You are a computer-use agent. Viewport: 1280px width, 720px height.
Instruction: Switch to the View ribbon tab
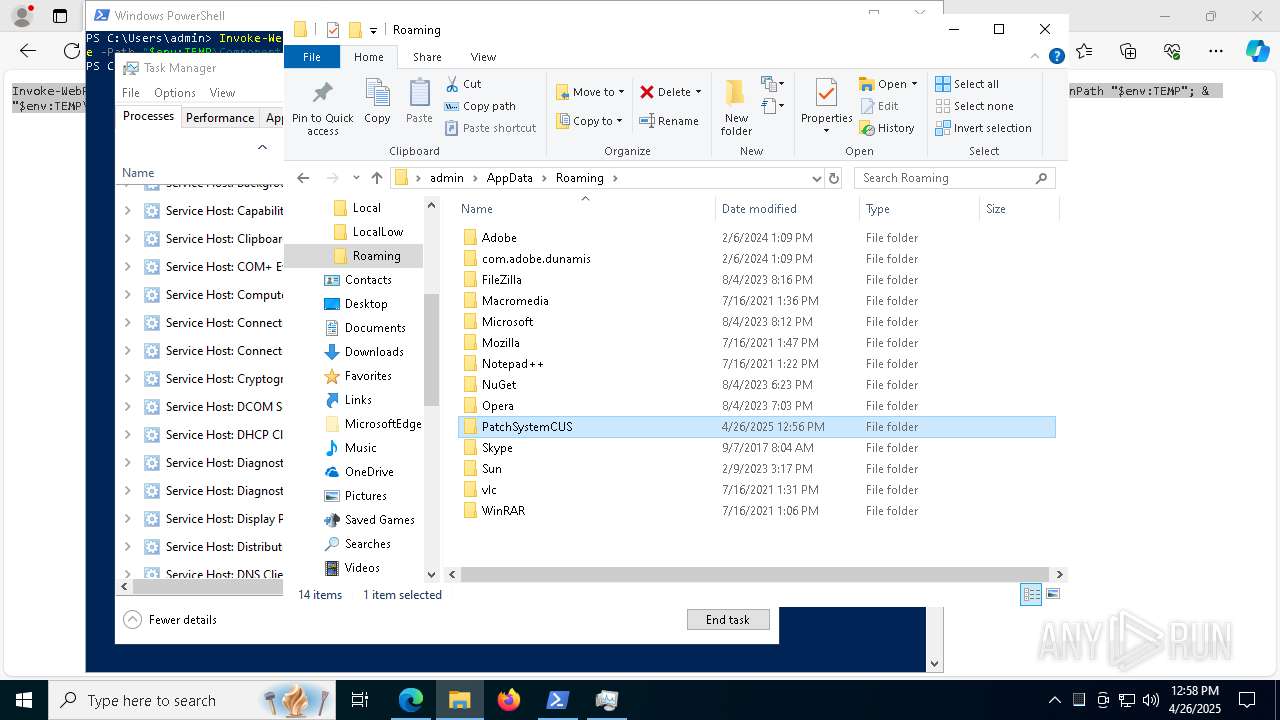coord(483,57)
